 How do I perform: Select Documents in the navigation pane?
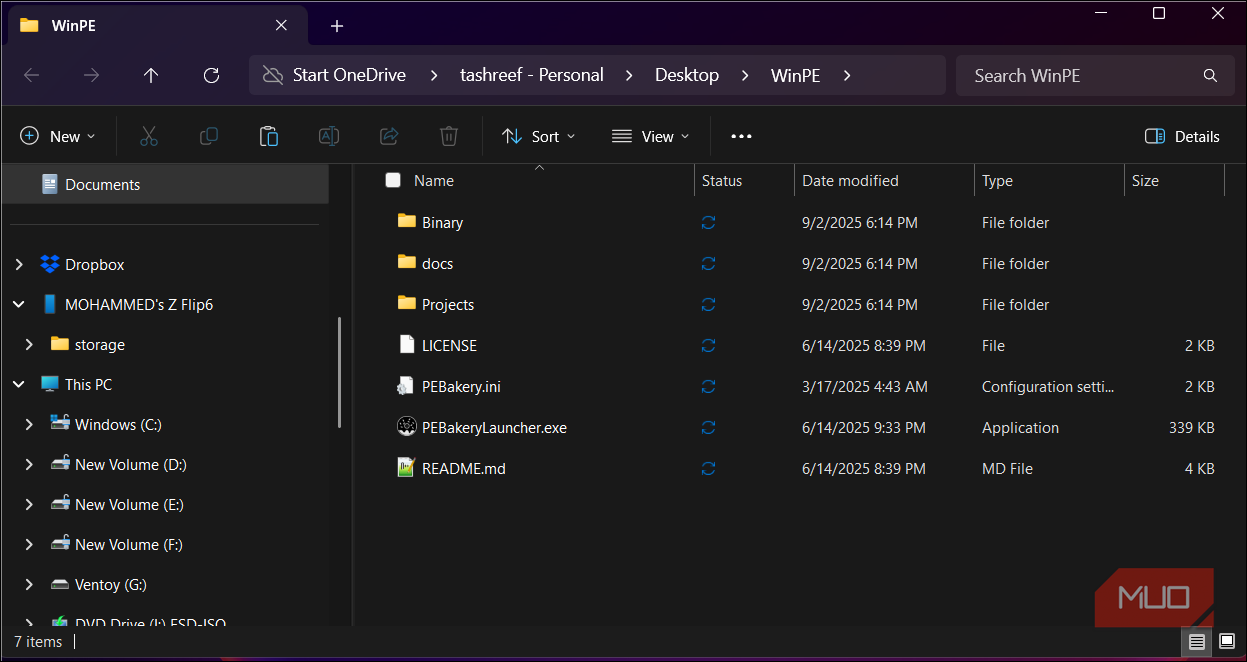(165, 184)
